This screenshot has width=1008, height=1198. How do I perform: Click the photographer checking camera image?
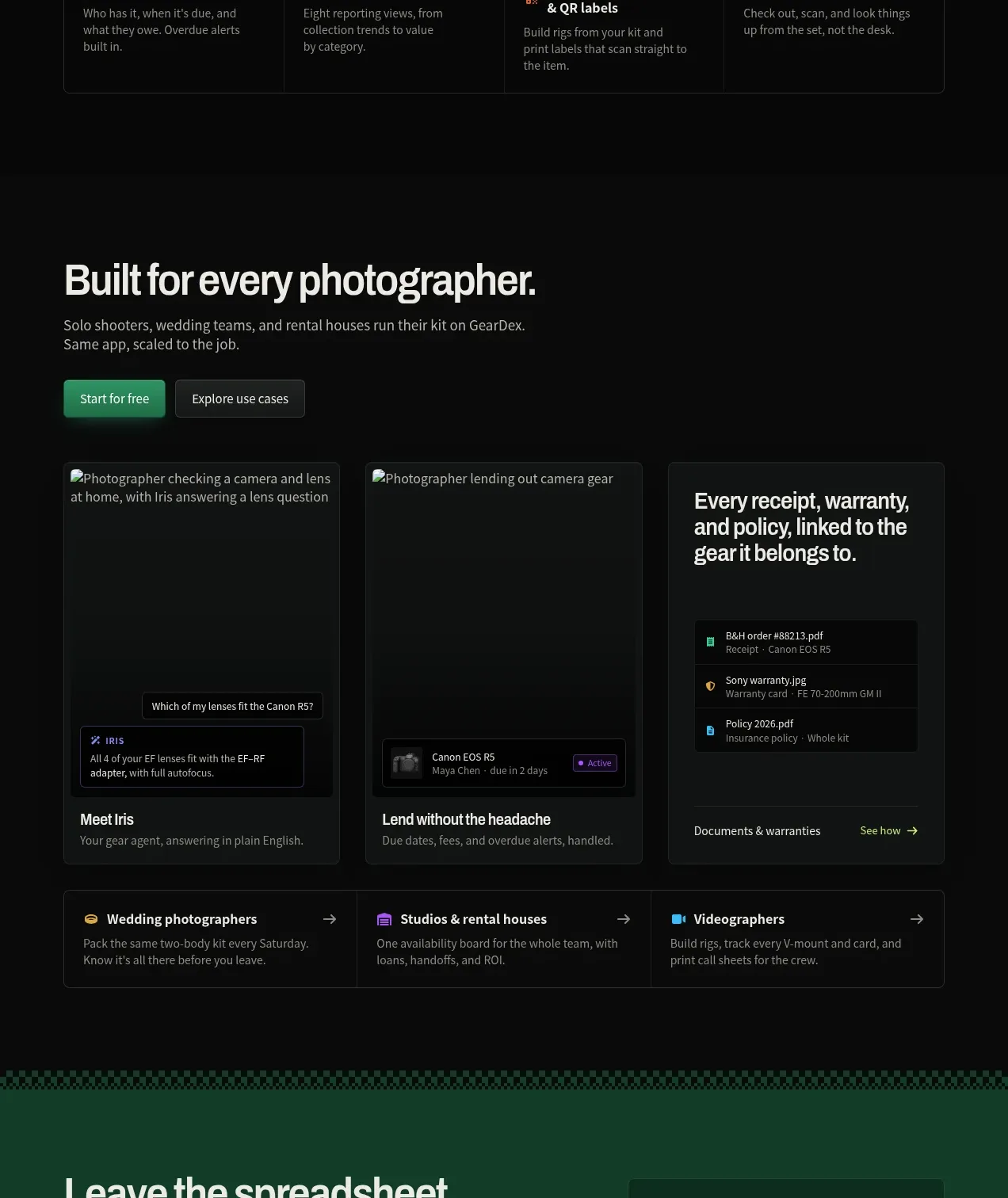tap(201, 632)
